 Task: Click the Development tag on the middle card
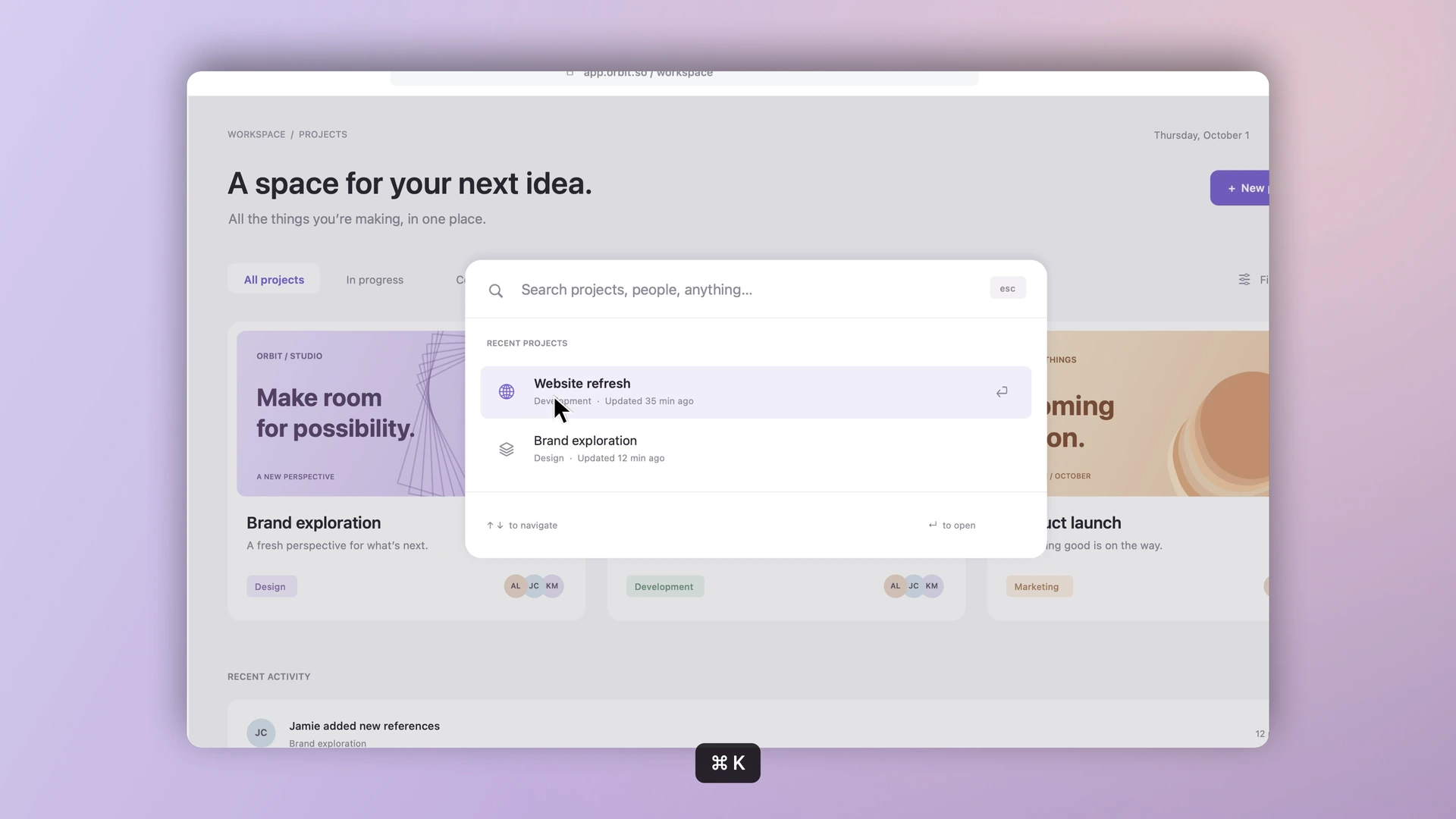pos(664,587)
